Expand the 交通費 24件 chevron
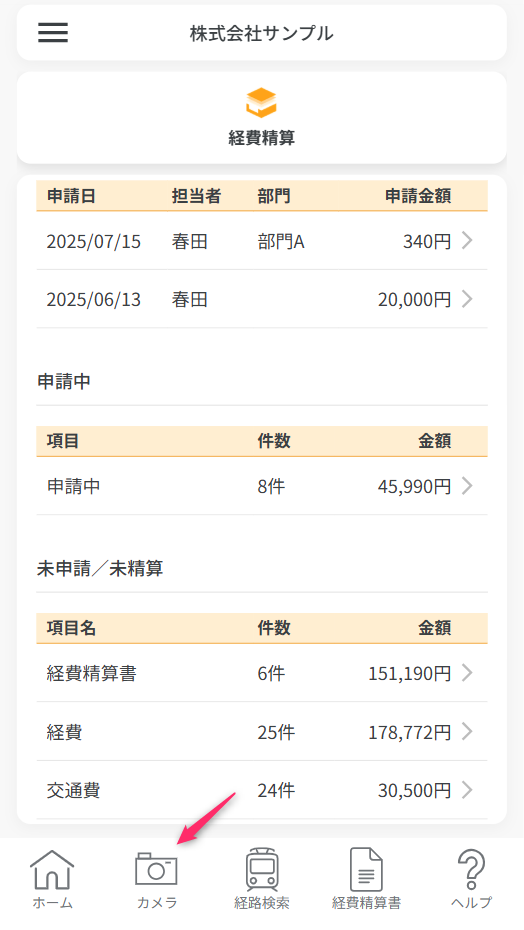The image size is (524, 930). pyautogui.click(x=467, y=790)
